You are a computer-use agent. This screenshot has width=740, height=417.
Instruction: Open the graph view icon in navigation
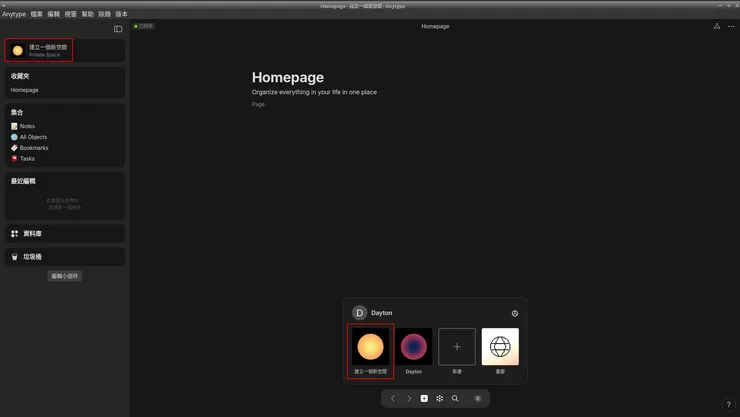click(x=439, y=399)
